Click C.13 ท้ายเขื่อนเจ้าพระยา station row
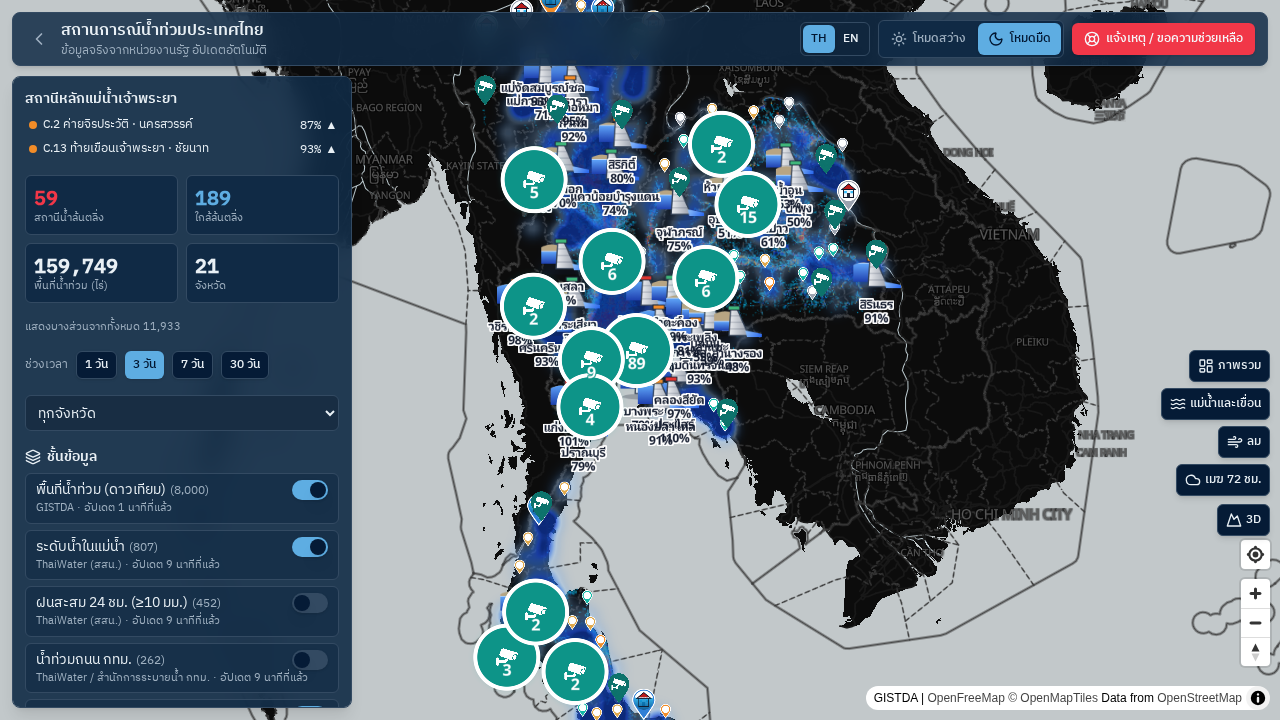Viewport: 1280px width, 720px height. 182,149
